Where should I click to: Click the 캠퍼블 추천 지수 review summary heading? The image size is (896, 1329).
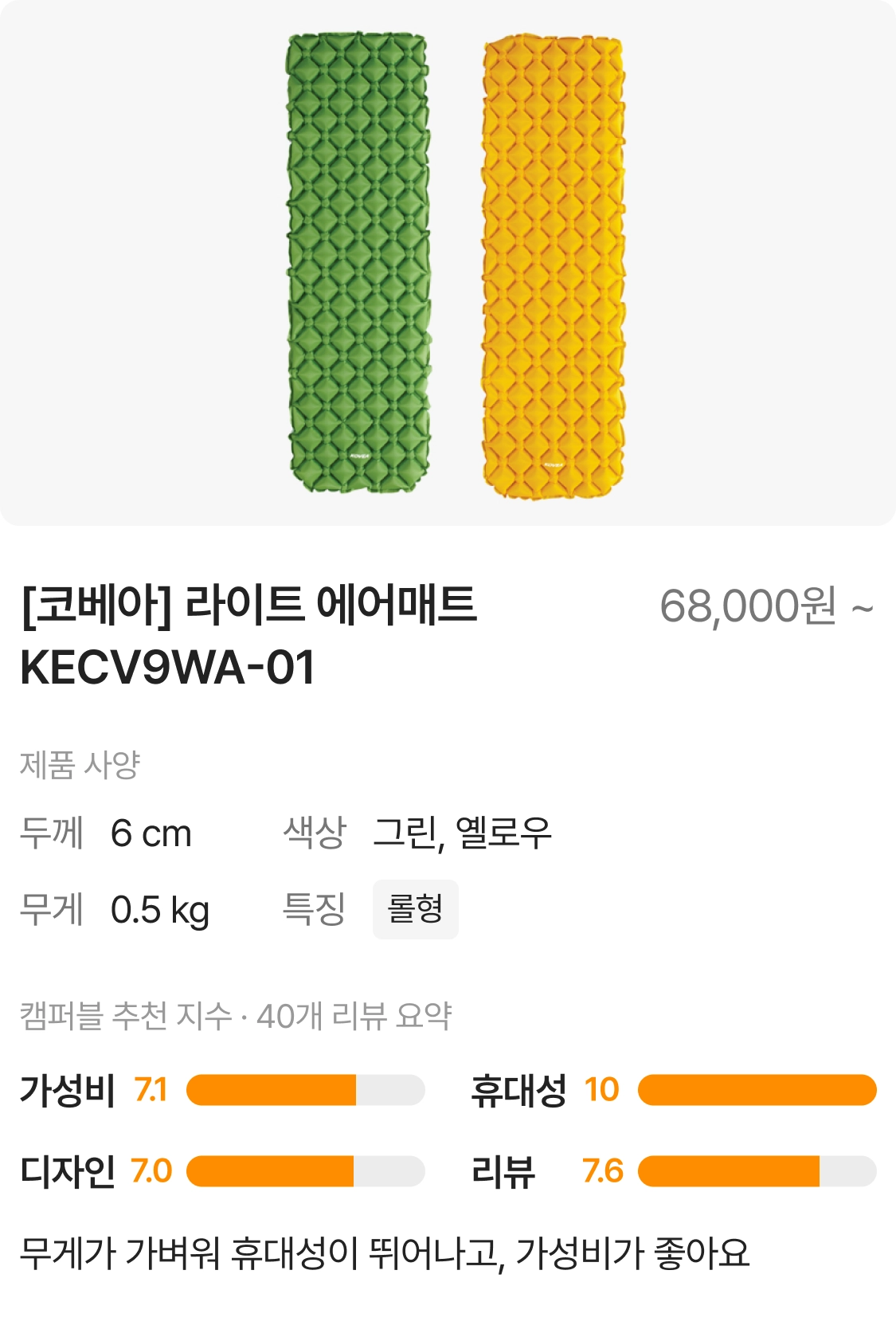point(236,1015)
